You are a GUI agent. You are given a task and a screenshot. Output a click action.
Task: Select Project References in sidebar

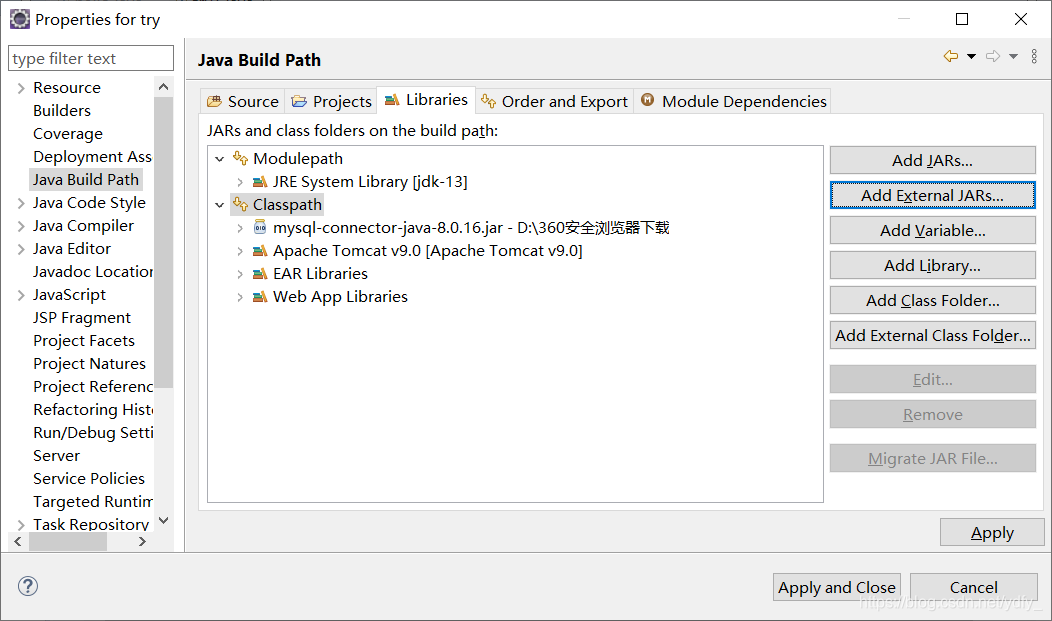93,386
